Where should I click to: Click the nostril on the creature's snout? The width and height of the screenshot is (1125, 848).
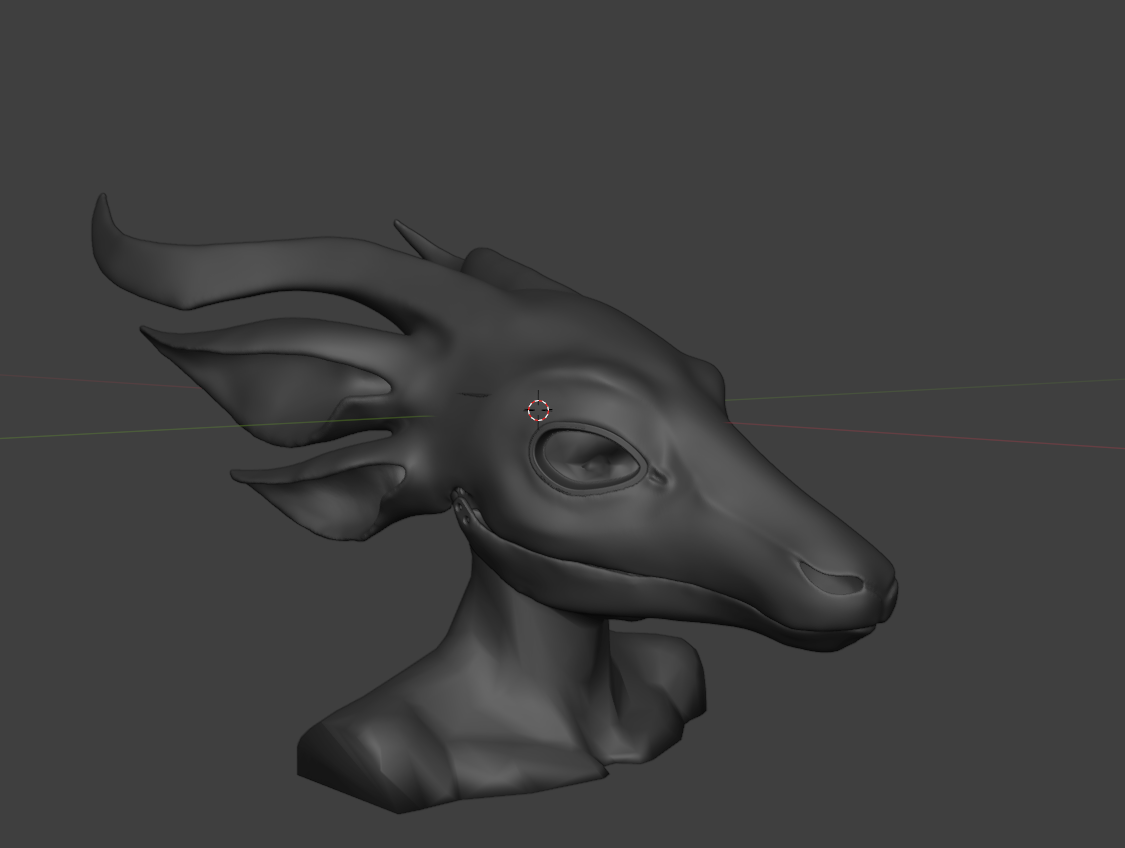click(x=831, y=578)
